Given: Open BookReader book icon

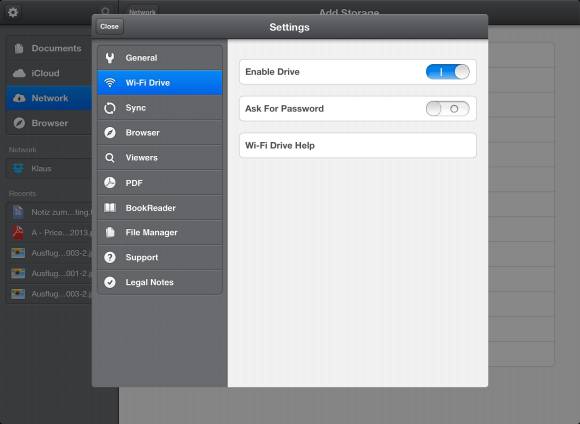Looking at the screenshot, I should (110, 208).
